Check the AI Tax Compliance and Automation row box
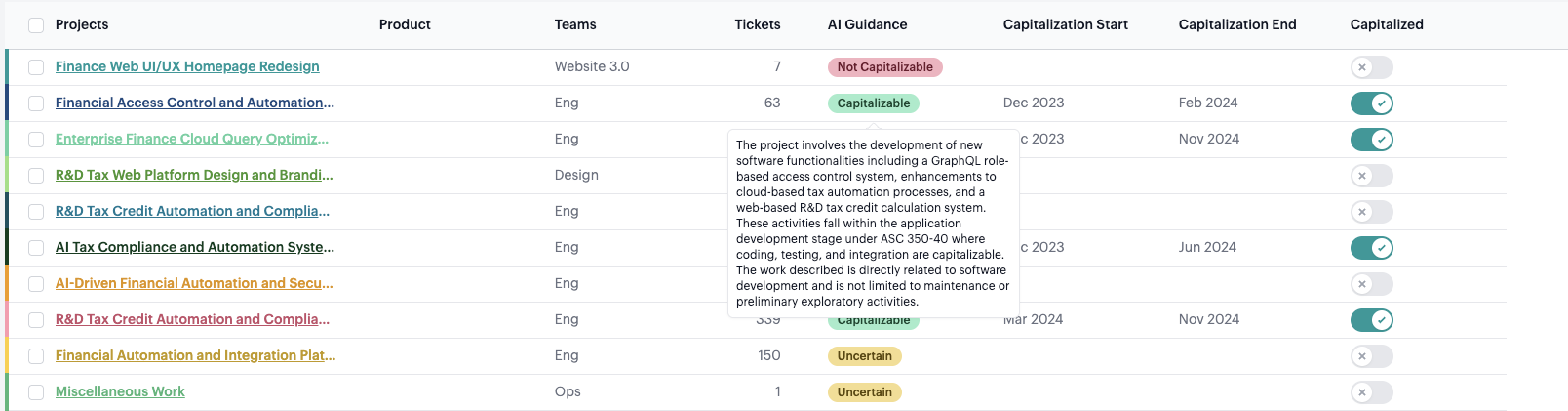The image size is (1568, 411). pyautogui.click(x=36, y=248)
